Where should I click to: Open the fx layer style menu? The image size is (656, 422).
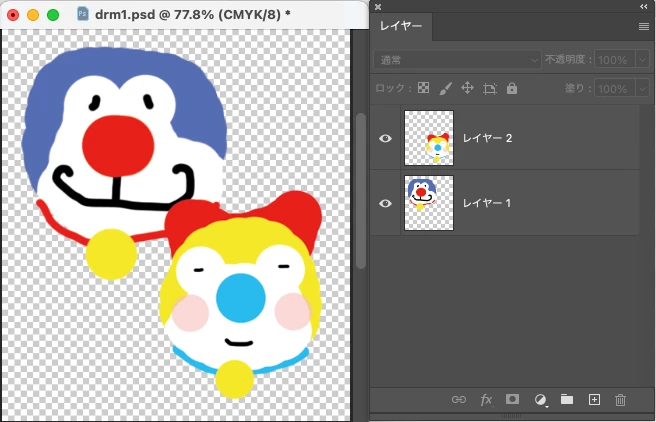click(x=486, y=400)
